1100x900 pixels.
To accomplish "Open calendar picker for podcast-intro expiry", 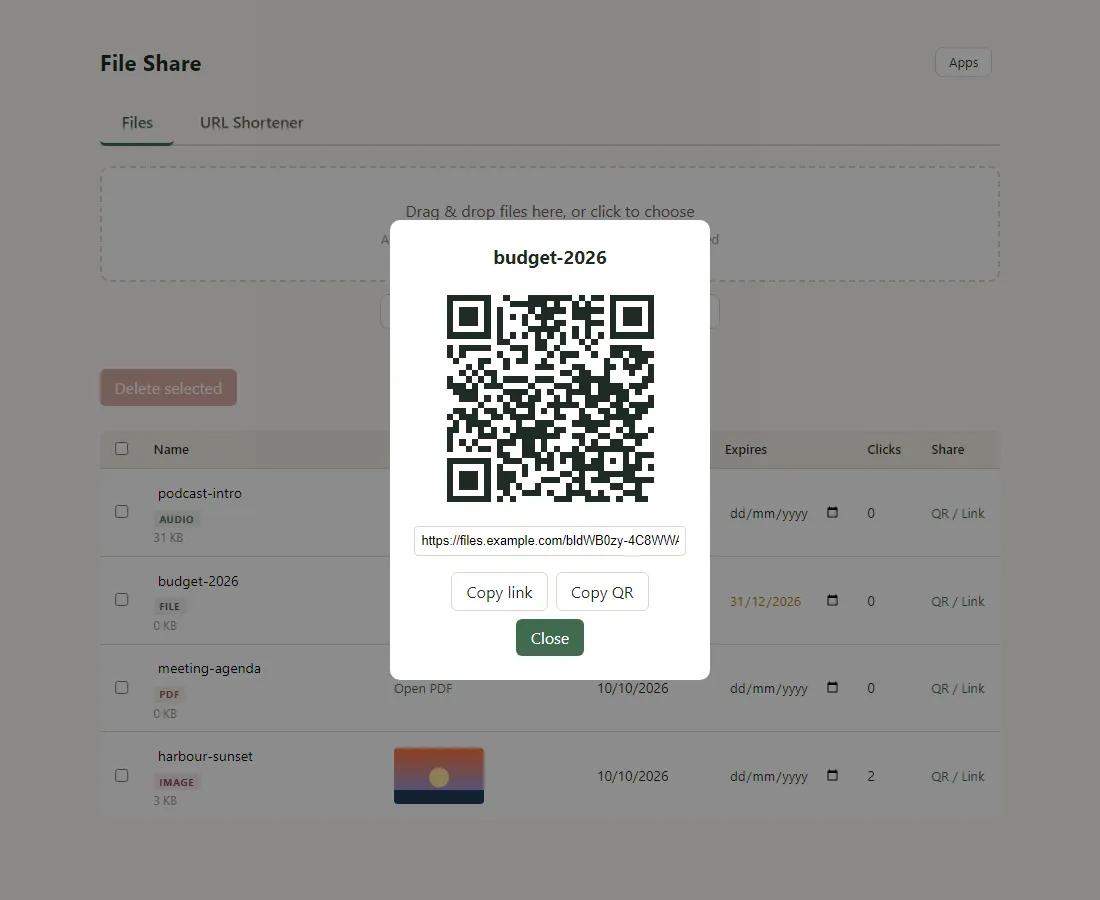I will pos(832,512).
